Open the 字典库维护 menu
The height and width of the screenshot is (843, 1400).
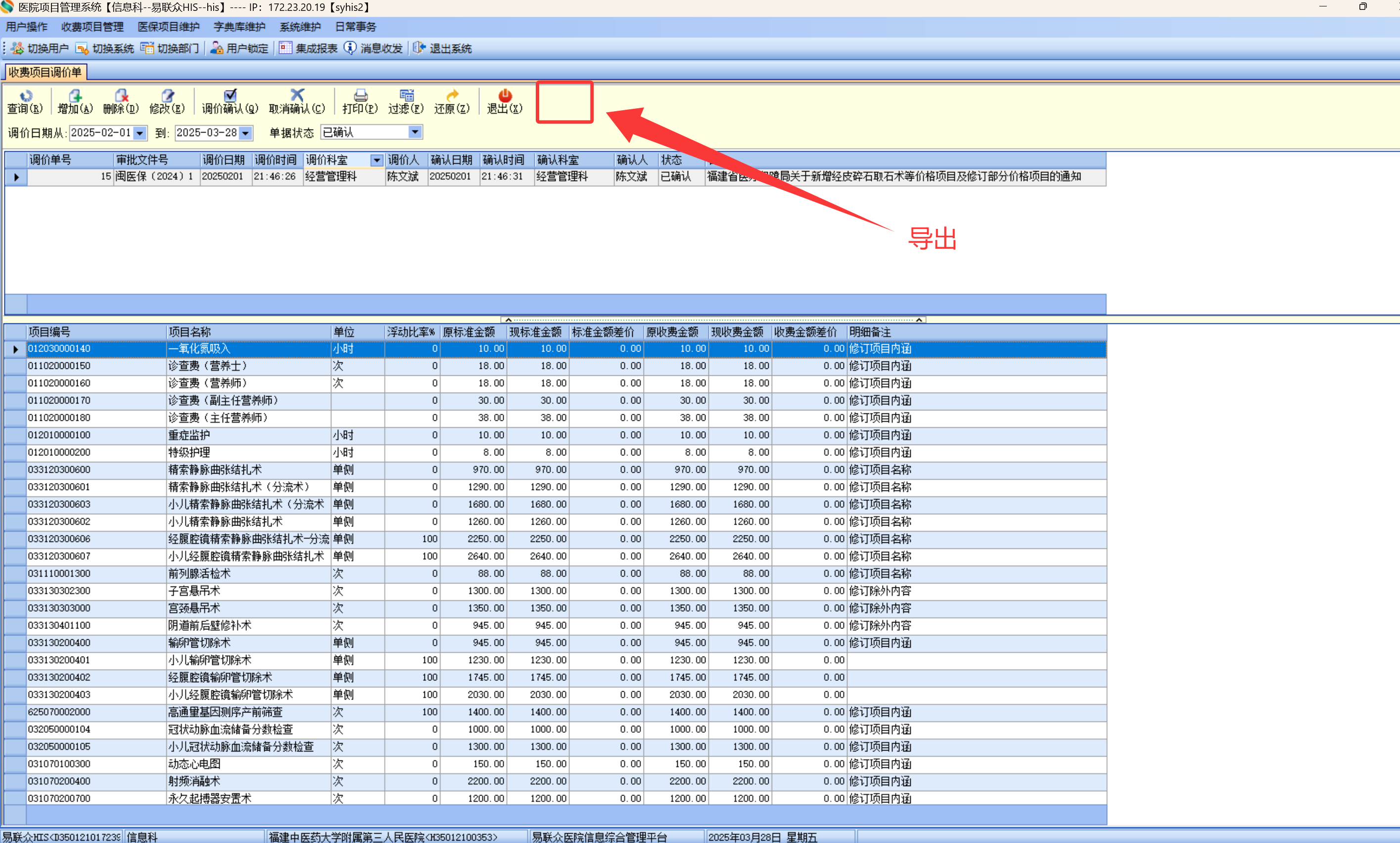[239, 27]
